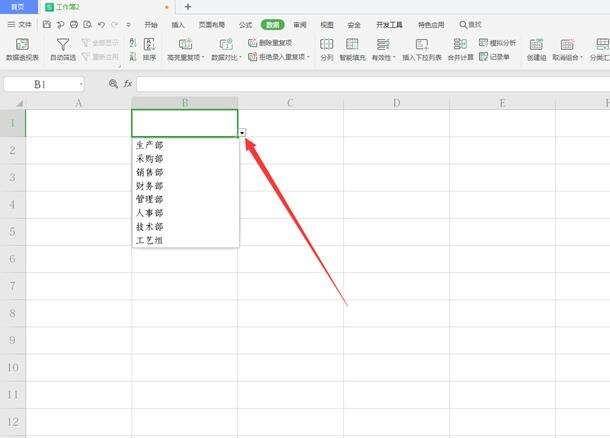Image resolution: width=610 pixels, height=438 pixels.
Task: Click 删除重复项 remove duplicates
Action: [x=270, y=42]
